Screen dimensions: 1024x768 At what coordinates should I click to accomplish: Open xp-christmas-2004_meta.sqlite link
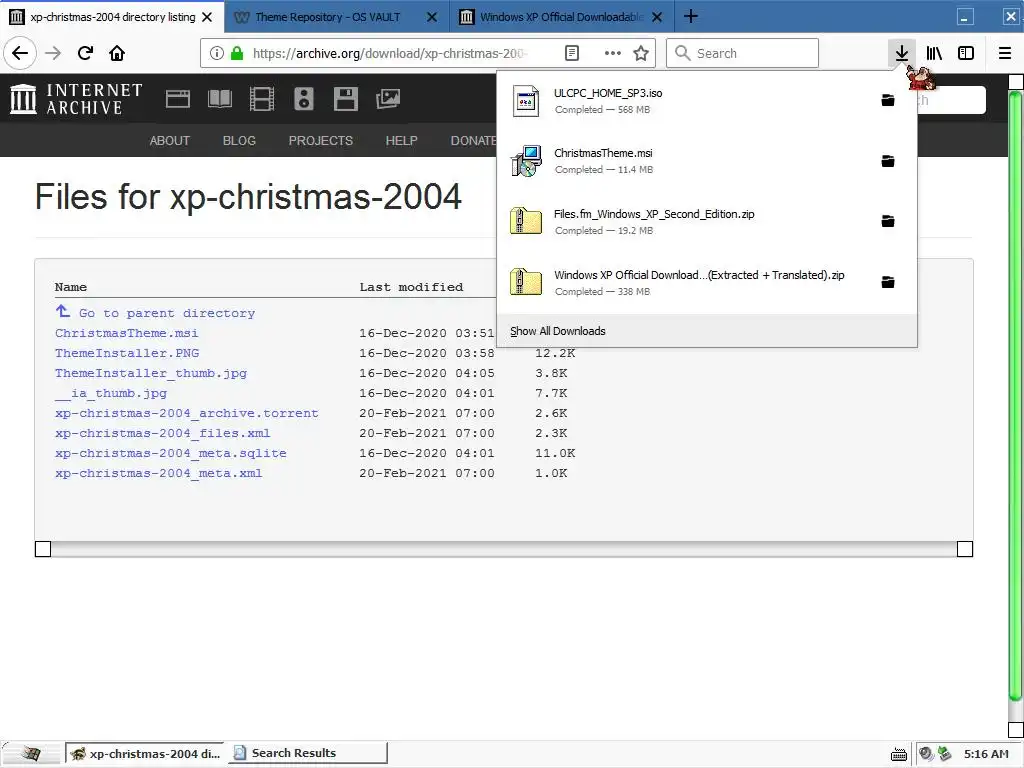170,453
